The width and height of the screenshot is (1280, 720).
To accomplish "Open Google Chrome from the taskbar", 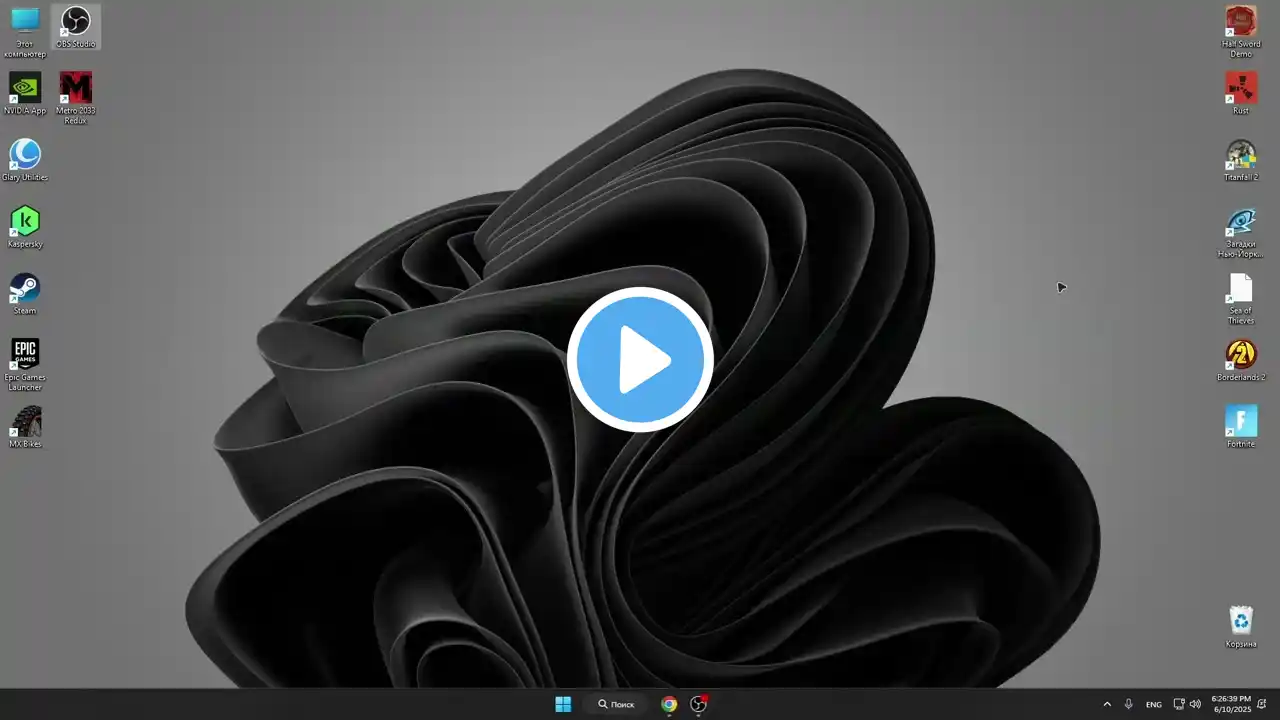I will pos(669,704).
